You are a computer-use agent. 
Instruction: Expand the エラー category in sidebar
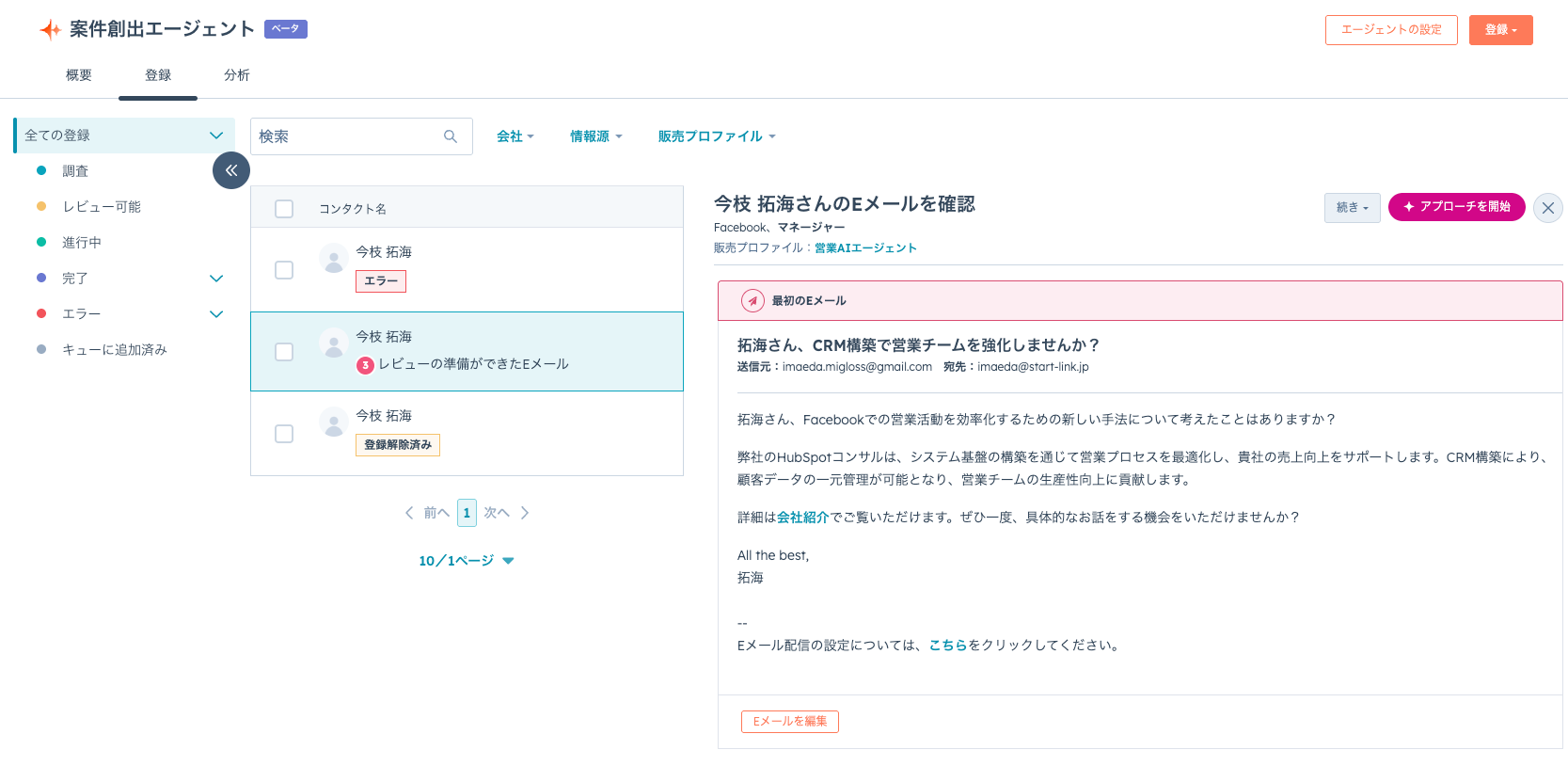coord(216,314)
